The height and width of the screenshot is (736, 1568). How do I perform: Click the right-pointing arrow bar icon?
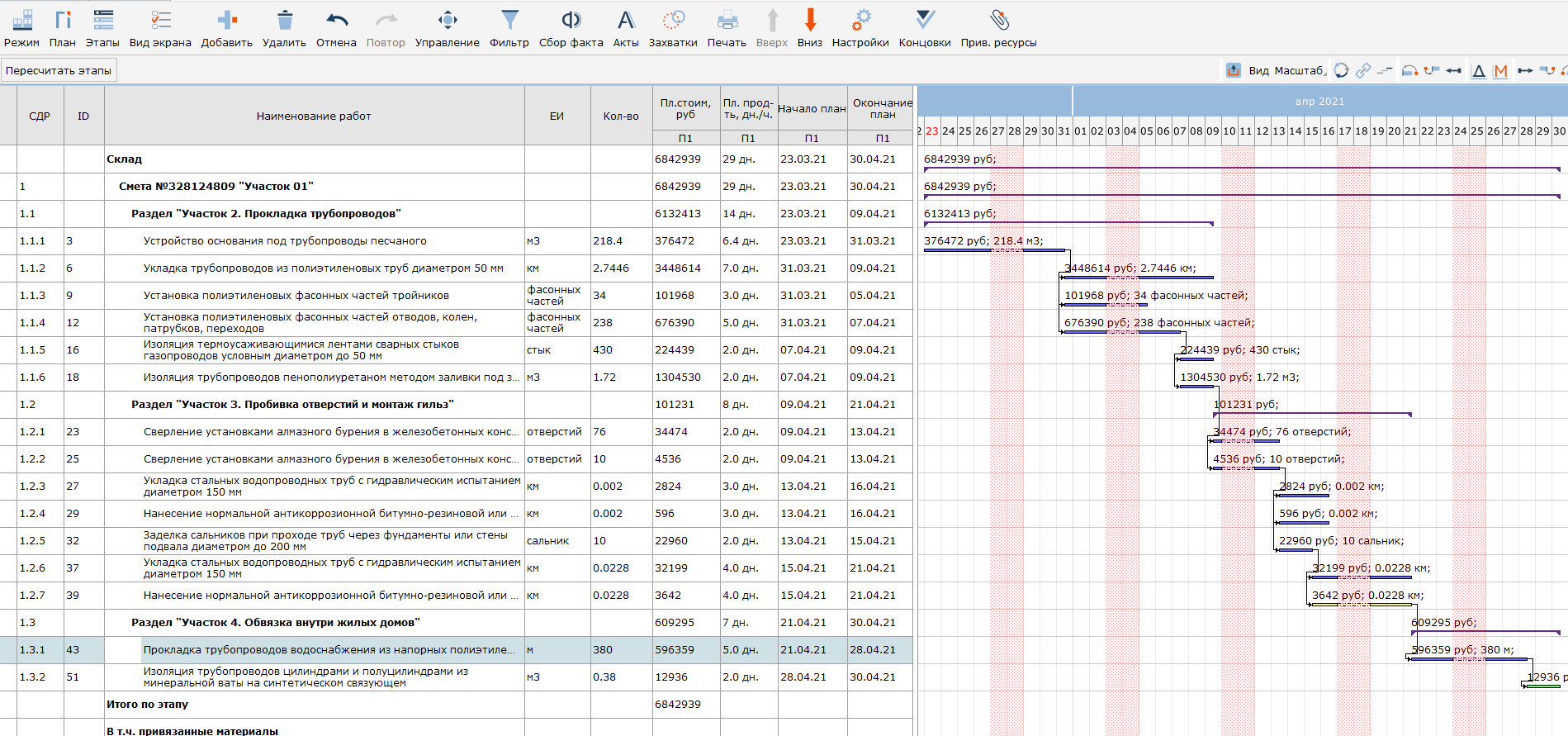(1525, 70)
